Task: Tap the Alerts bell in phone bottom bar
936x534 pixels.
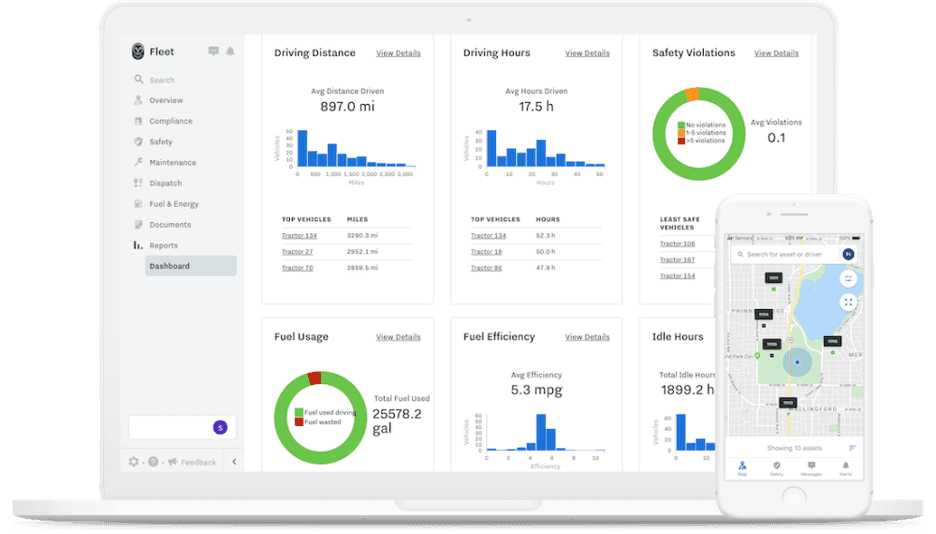Action: pos(845,466)
